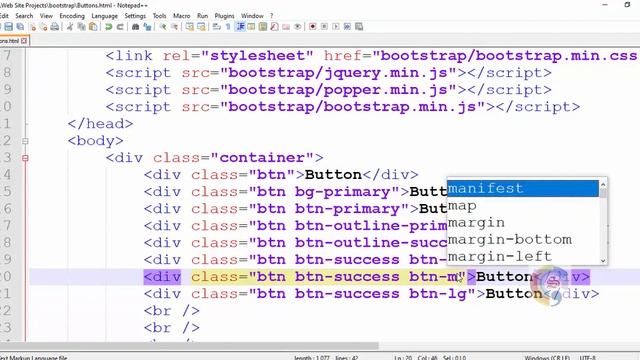
Task: Click the Save file toolbar icon
Action: [8, 27]
